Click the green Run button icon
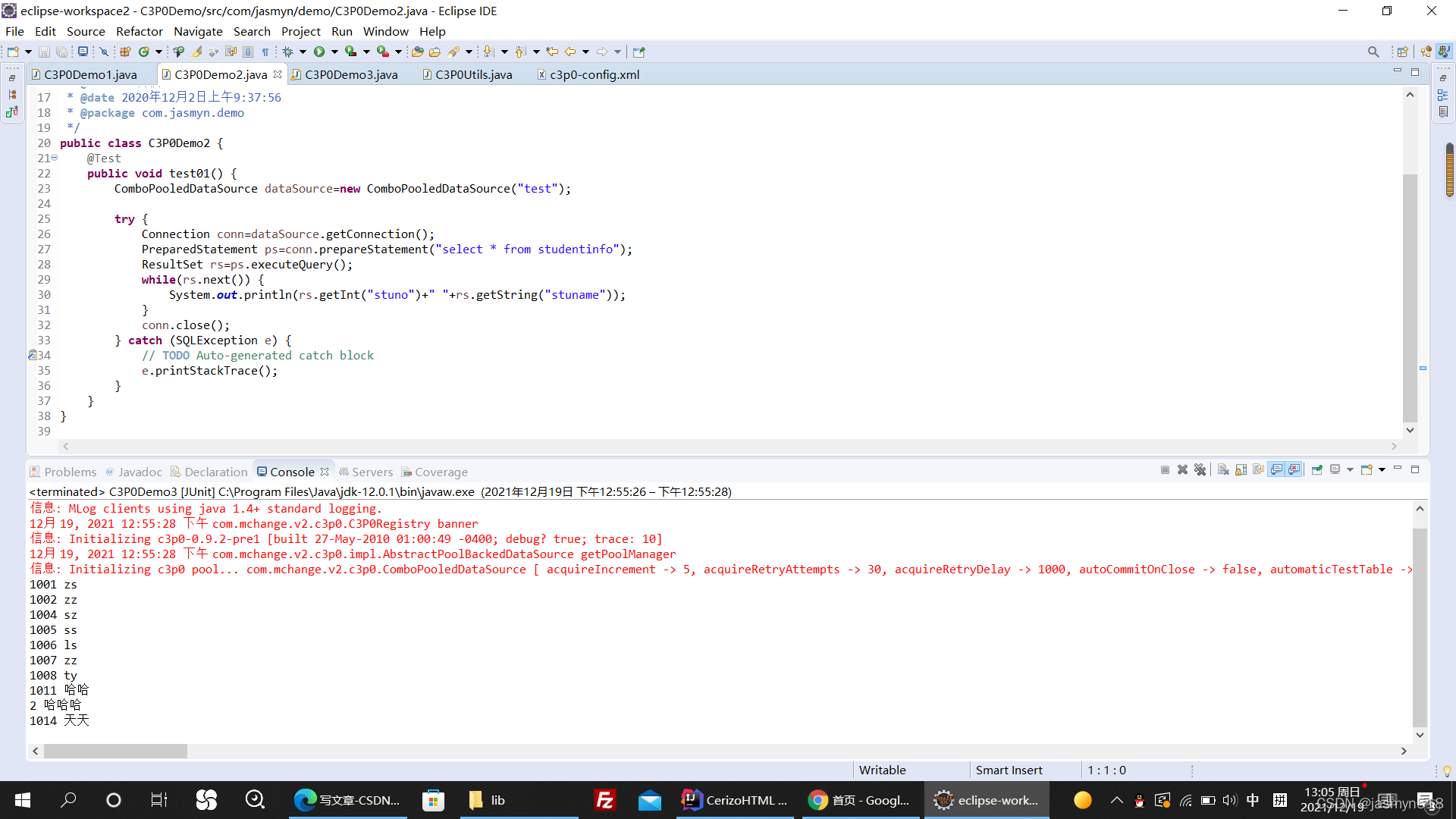 coord(319,52)
